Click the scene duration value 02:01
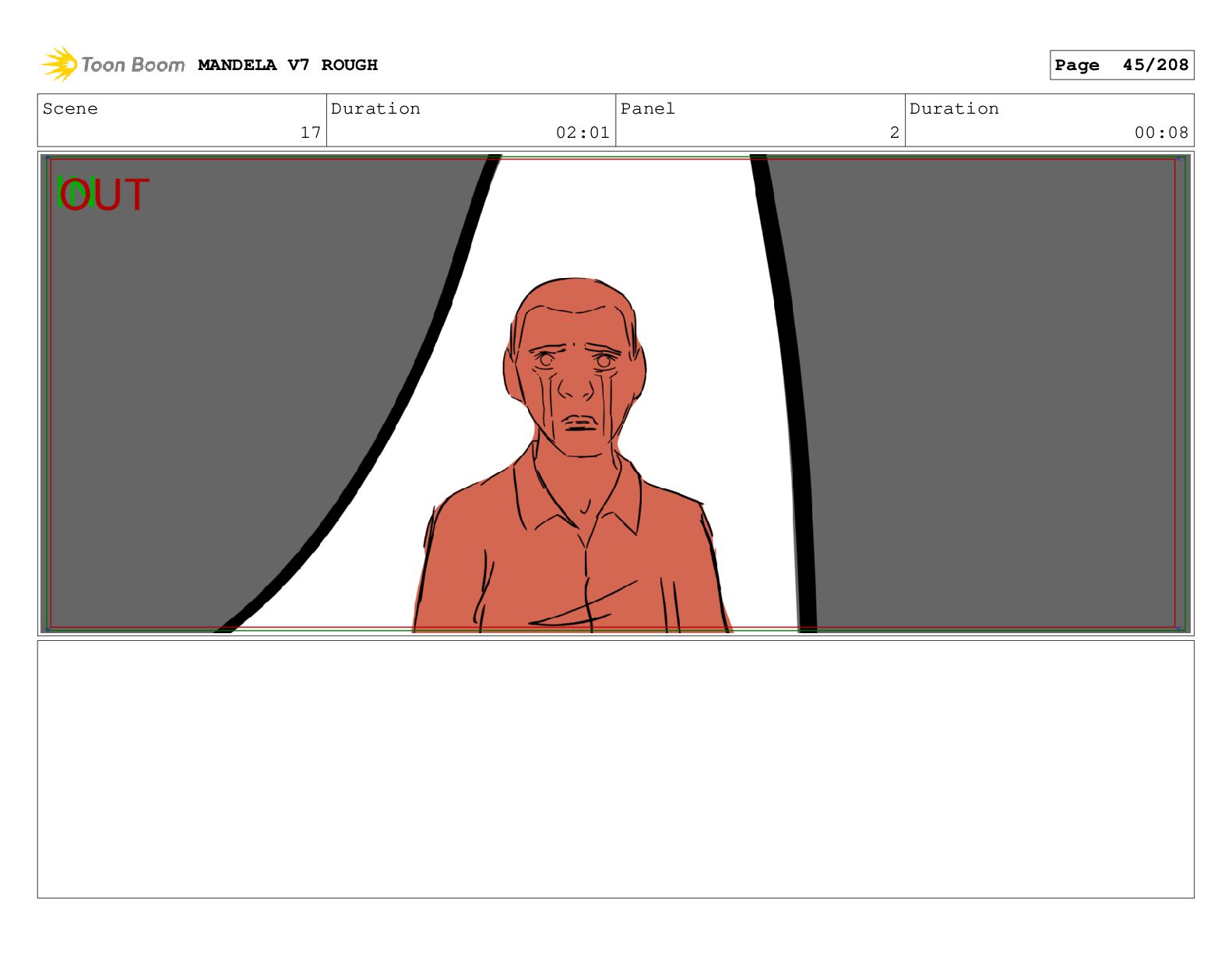1232x954 pixels. [x=583, y=133]
